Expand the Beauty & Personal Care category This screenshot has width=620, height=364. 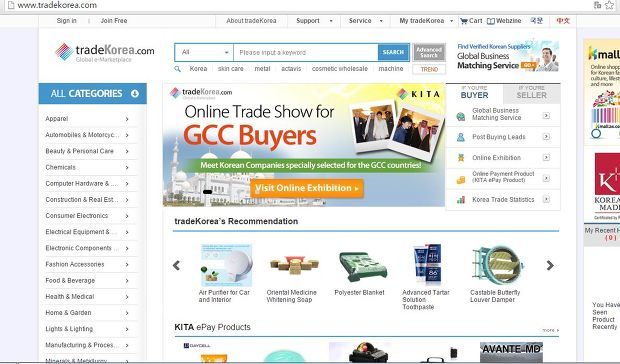point(127,151)
